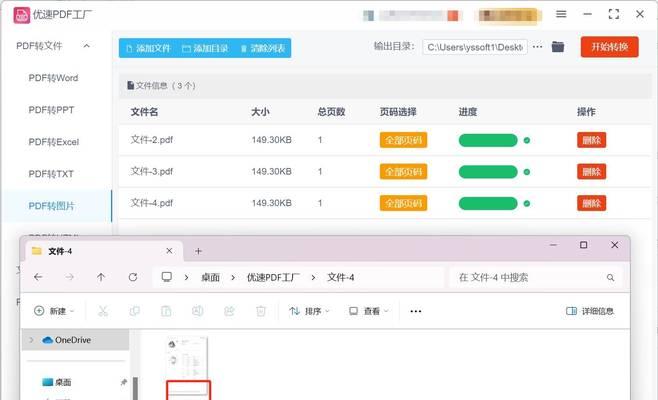Click the Rename icon in Explorer toolbar
The height and width of the screenshot is (400, 658).
tap(198, 311)
